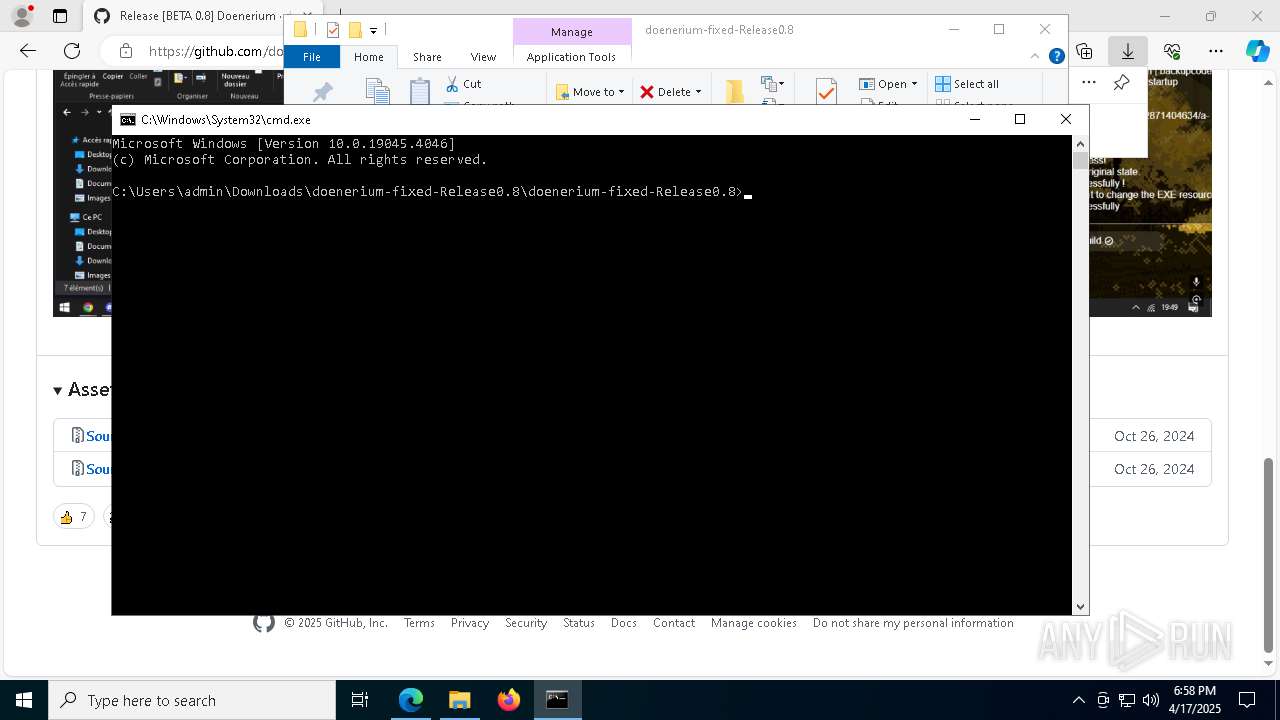Open File Explorer from taskbar
The height and width of the screenshot is (720, 1280).
point(460,700)
